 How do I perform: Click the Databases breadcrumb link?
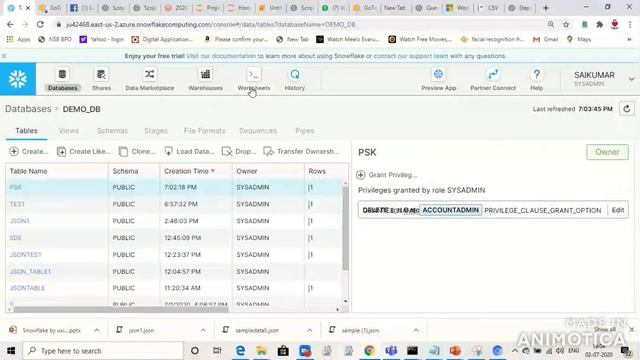[28, 109]
